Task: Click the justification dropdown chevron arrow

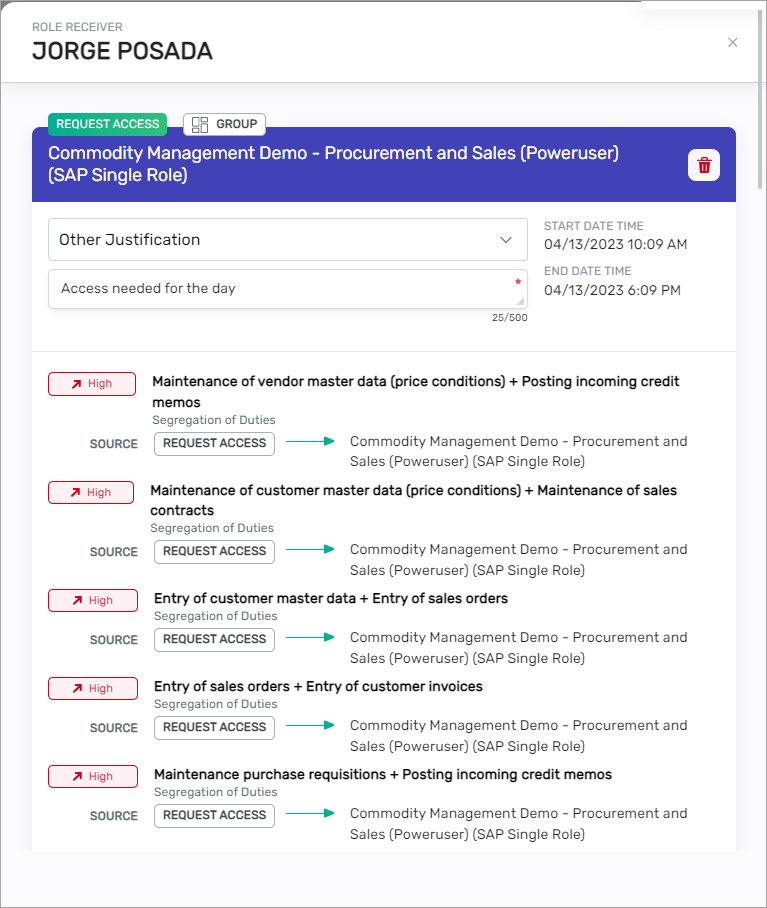Action: [x=505, y=240]
